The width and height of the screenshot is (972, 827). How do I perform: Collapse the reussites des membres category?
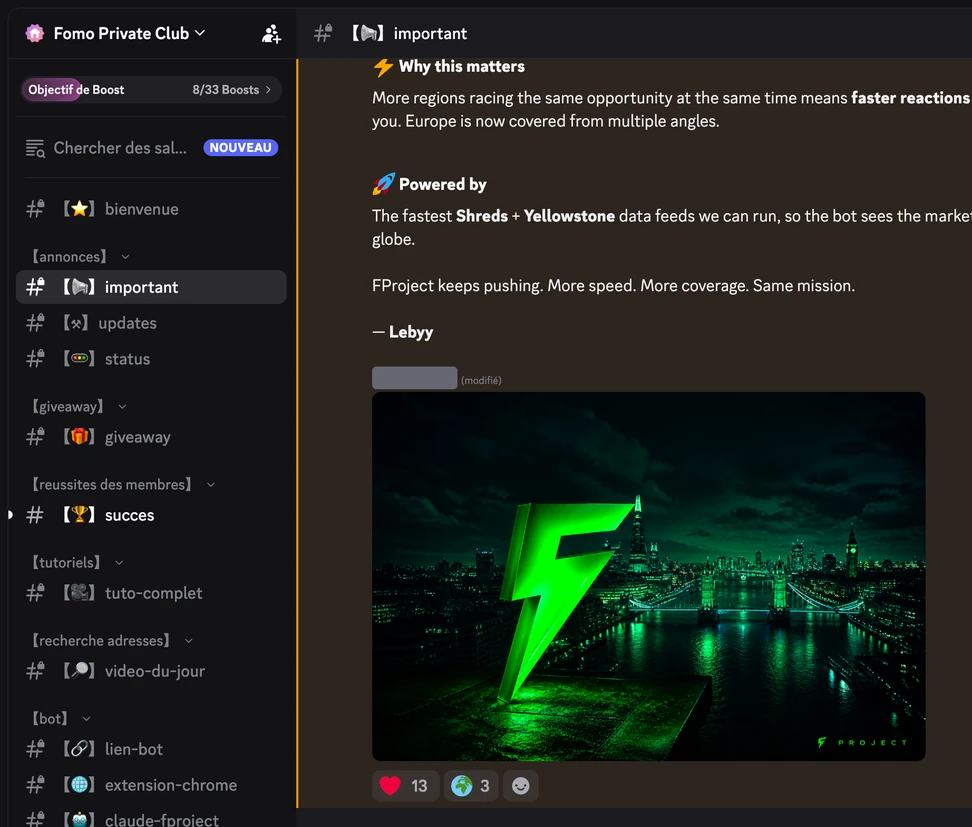(x=123, y=485)
